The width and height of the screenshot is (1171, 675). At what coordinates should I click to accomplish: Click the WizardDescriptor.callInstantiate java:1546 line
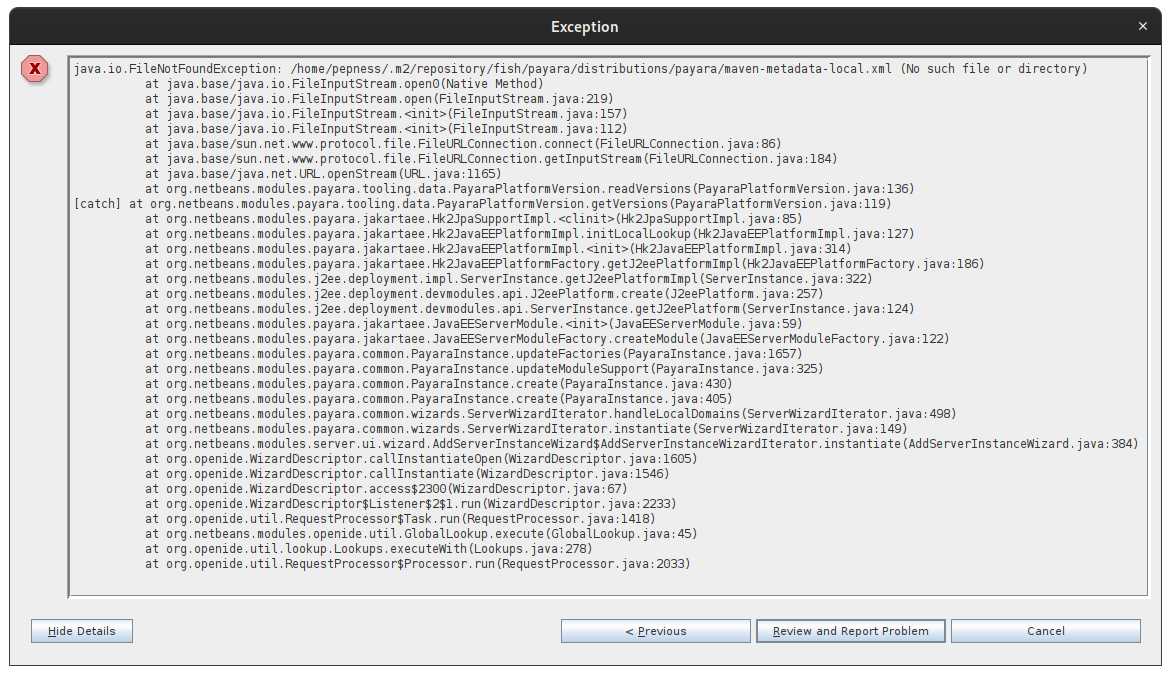click(407, 473)
